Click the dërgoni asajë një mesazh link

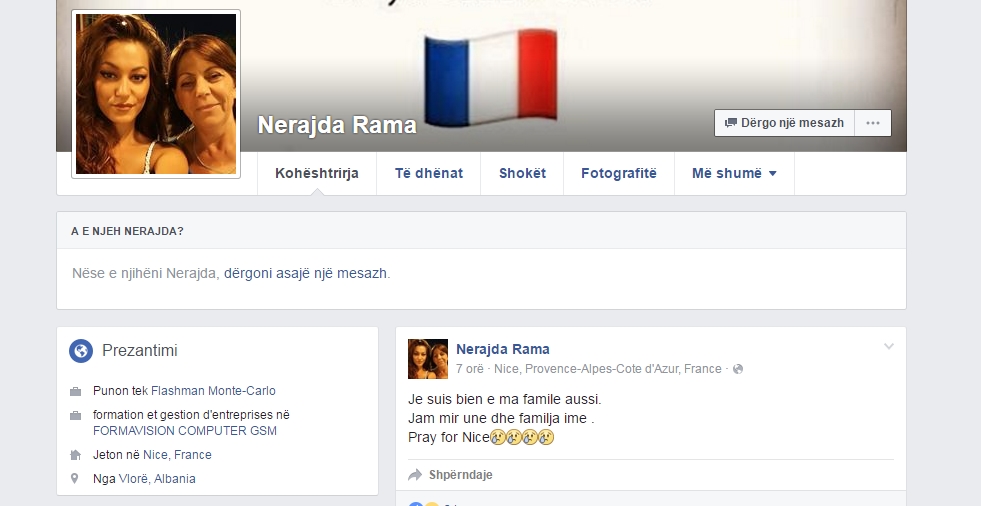click(x=305, y=273)
